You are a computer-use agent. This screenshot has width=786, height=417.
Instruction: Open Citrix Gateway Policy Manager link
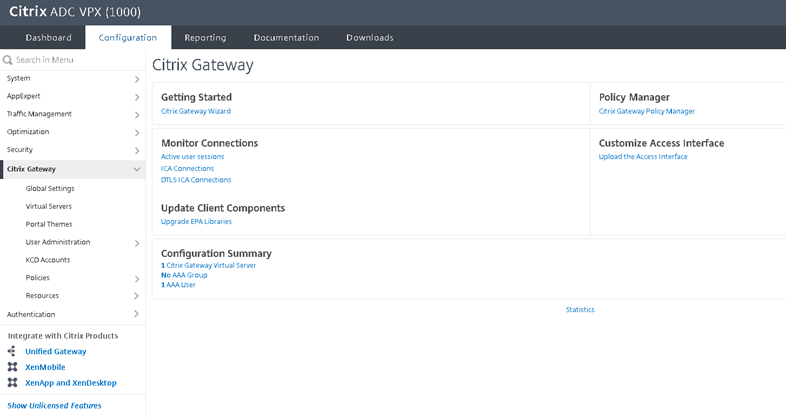[x=646, y=111]
